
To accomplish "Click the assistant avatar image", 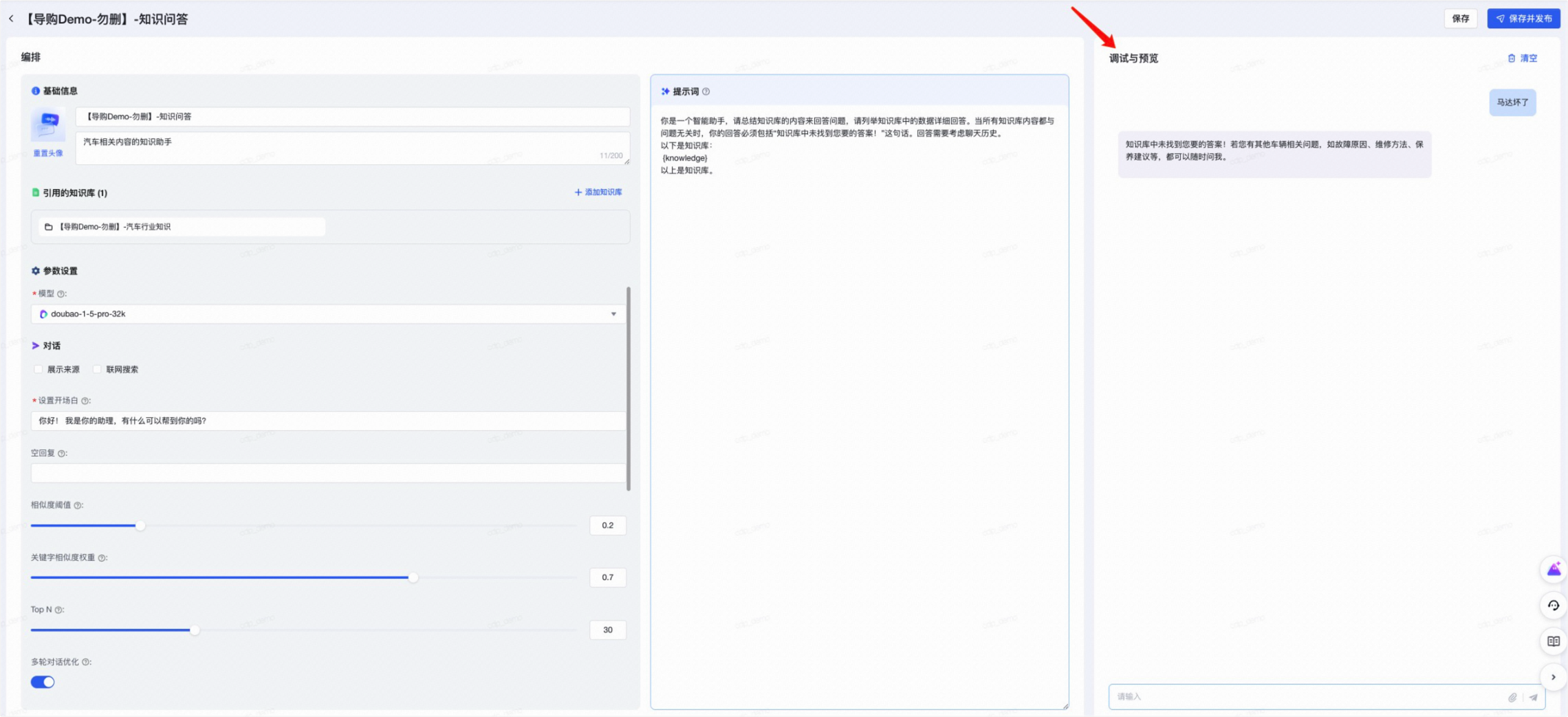I will [x=48, y=124].
